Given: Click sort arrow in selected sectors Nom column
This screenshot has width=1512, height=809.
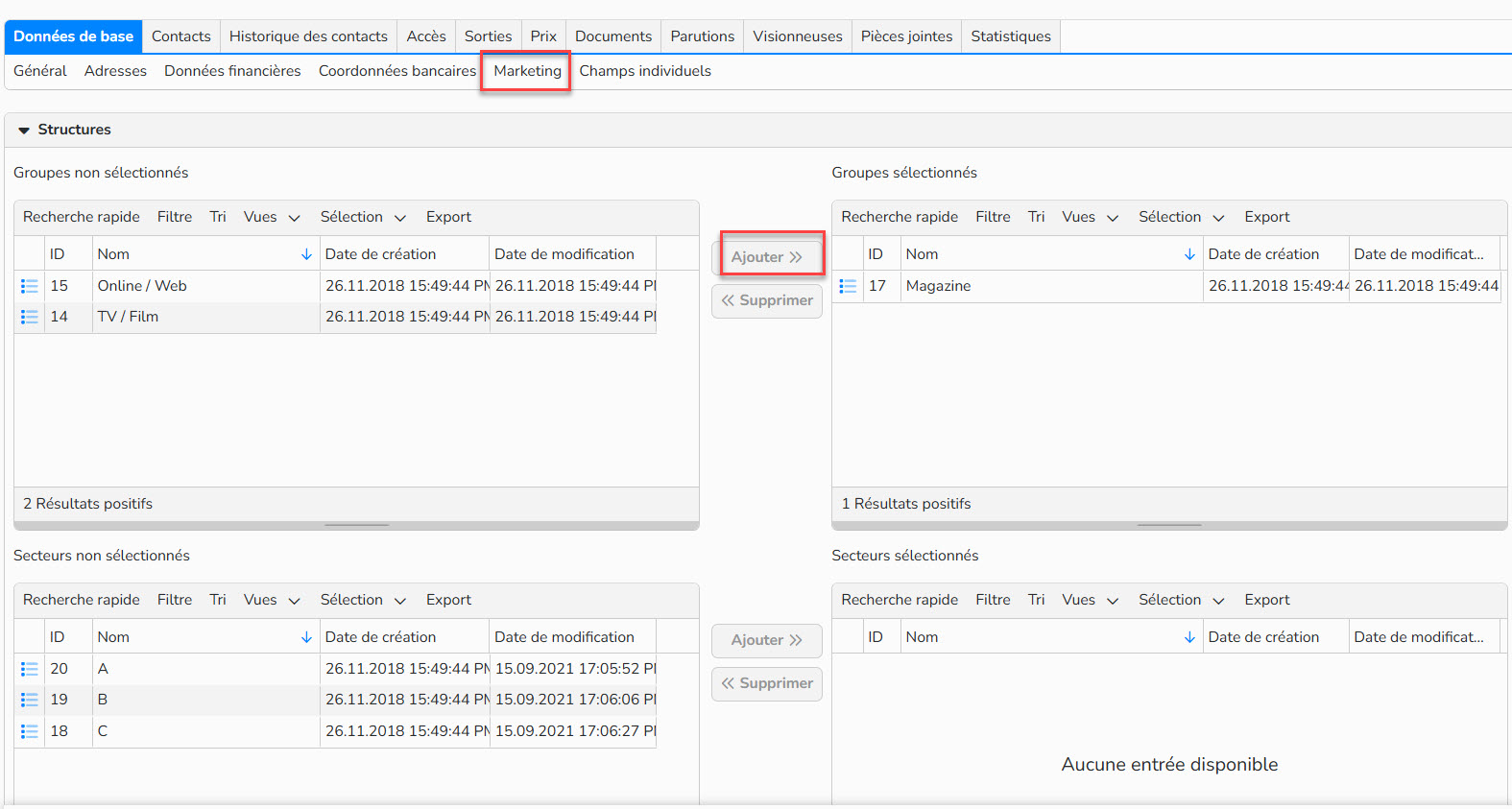Looking at the screenshot, I should (1189, 637).
